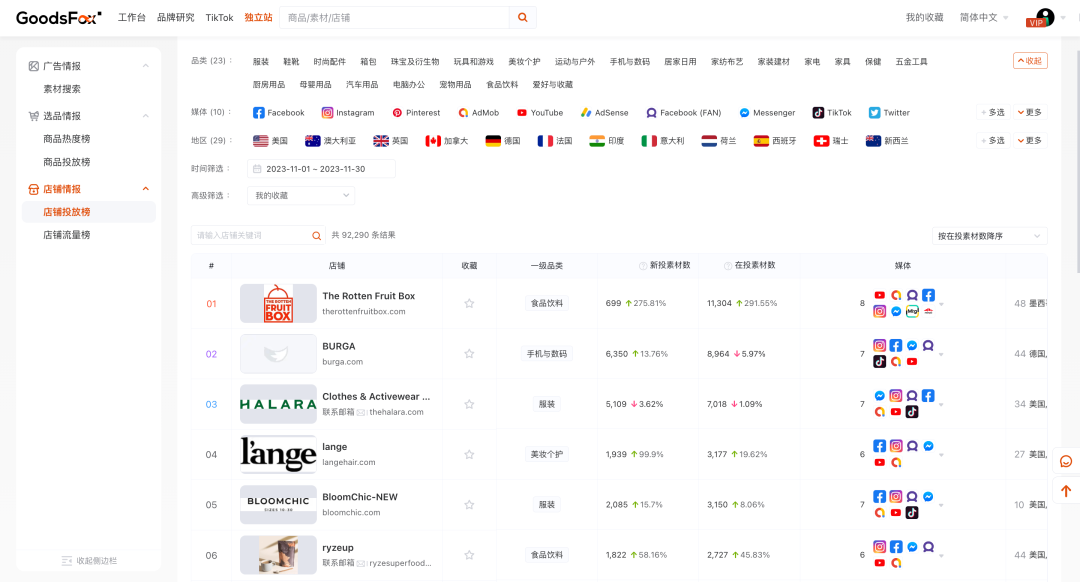Open the HALARA logo thumbnail
Viewport: 1080px width, 582px height.
pos(278,404)
